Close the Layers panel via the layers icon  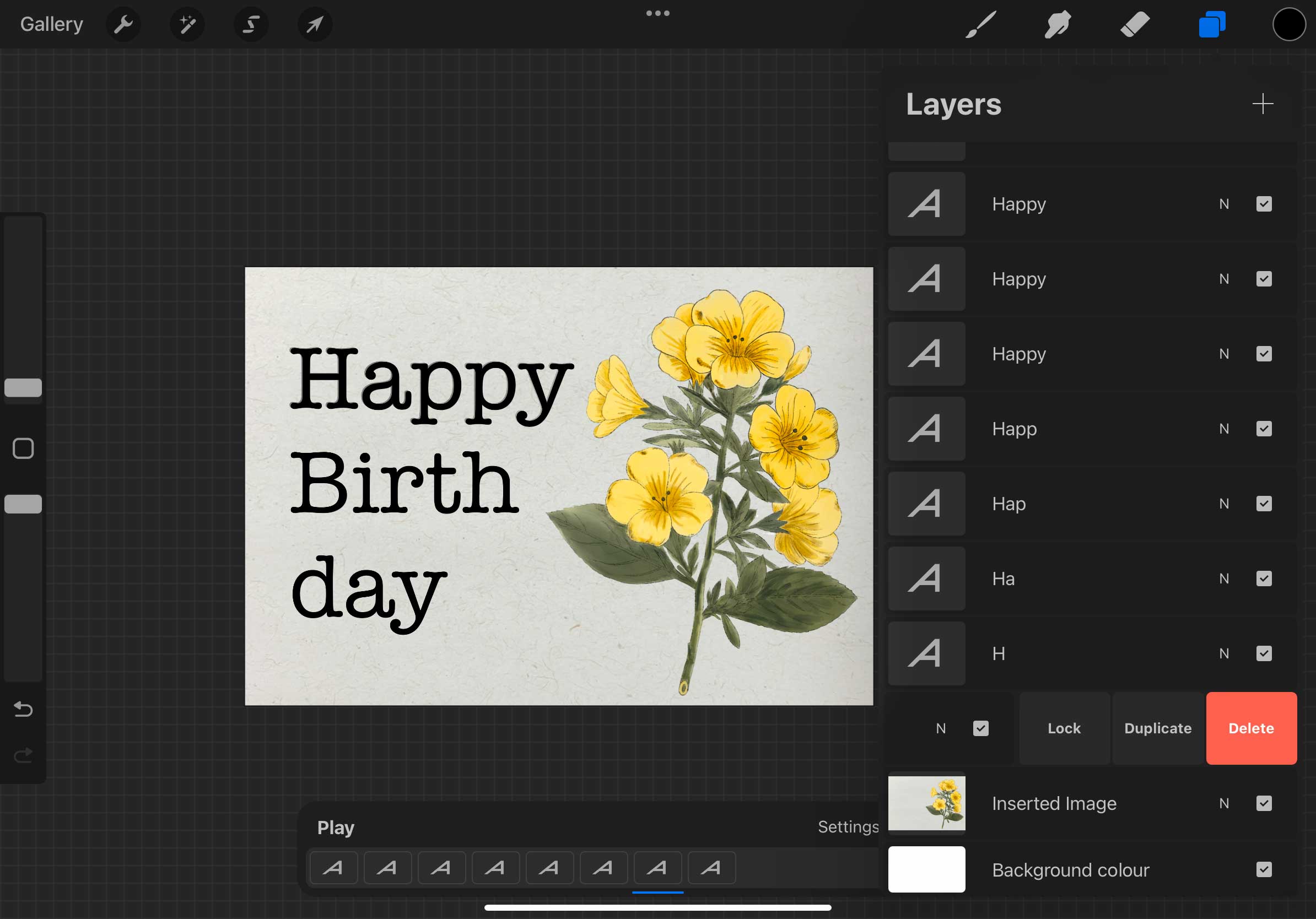pos(1212,25)
